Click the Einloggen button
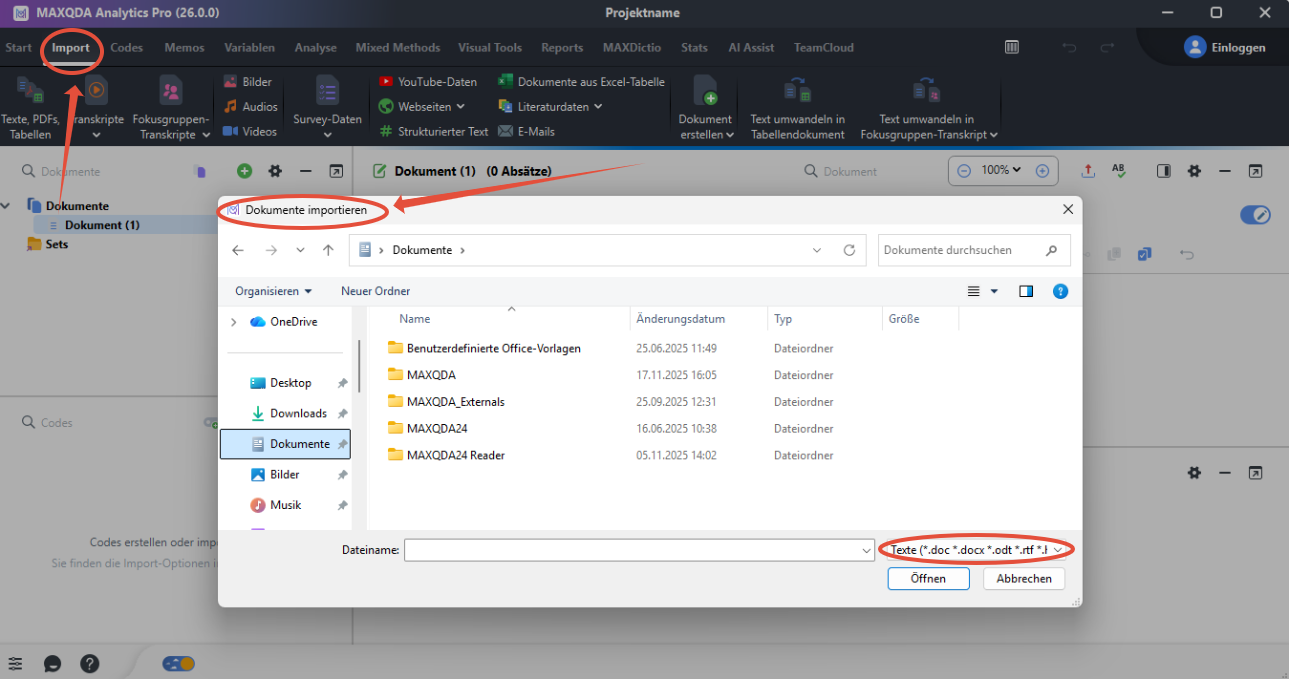Viewport: 1289px width, 679px height. pos(1225,47)
